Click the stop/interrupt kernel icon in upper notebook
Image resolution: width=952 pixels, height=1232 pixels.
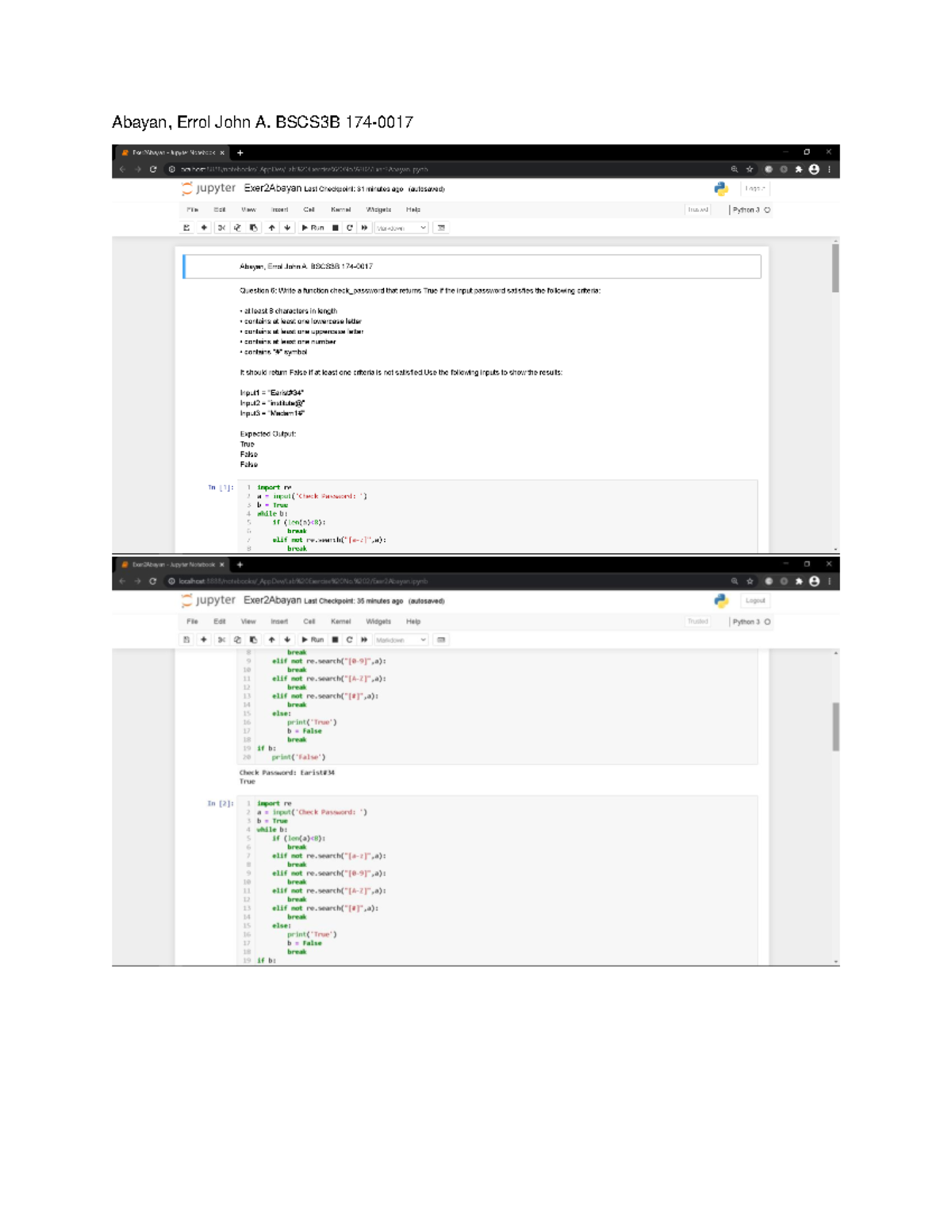pos(336,228)
